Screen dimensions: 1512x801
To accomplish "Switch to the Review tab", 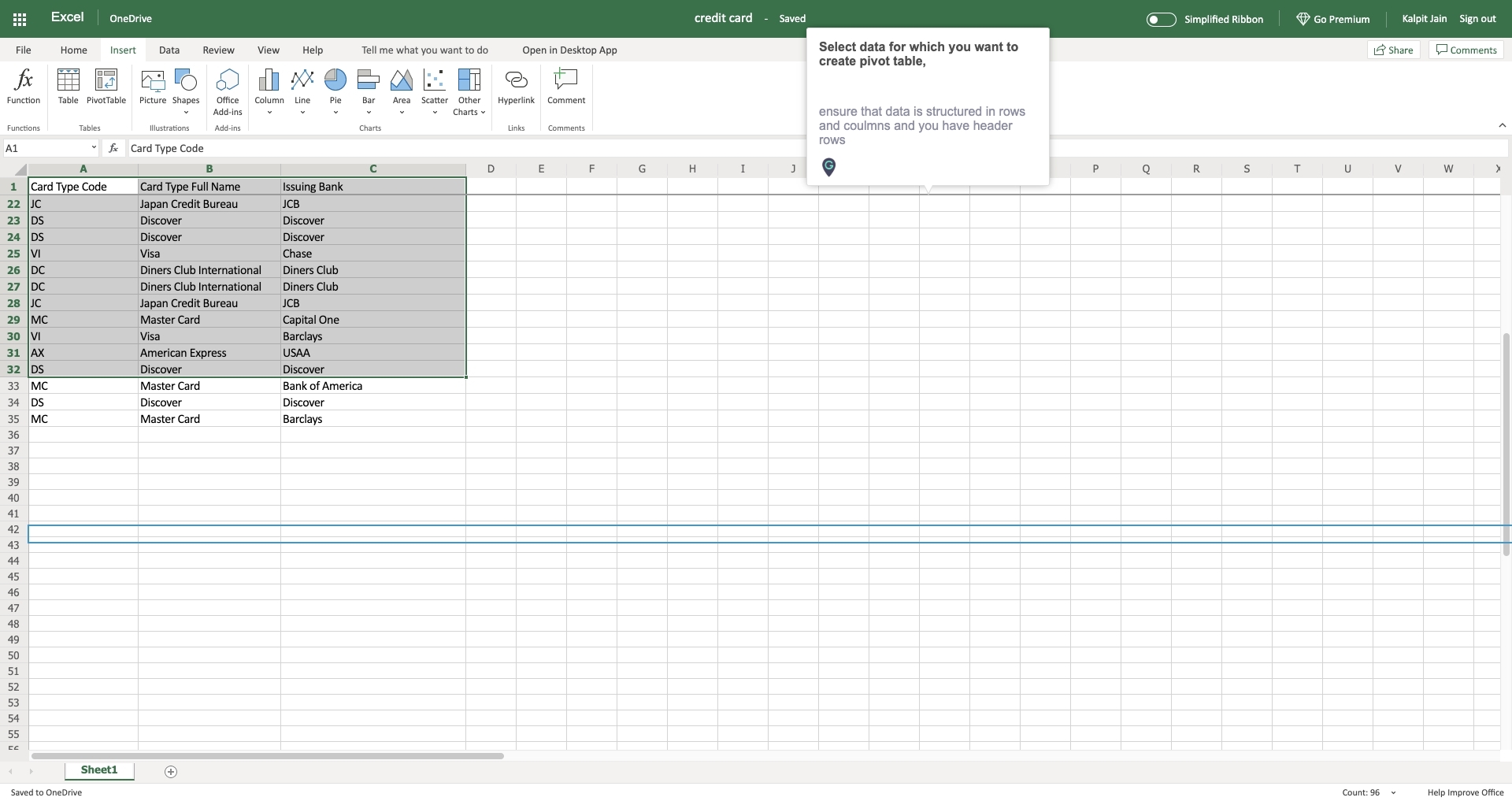I will (218, 50).
